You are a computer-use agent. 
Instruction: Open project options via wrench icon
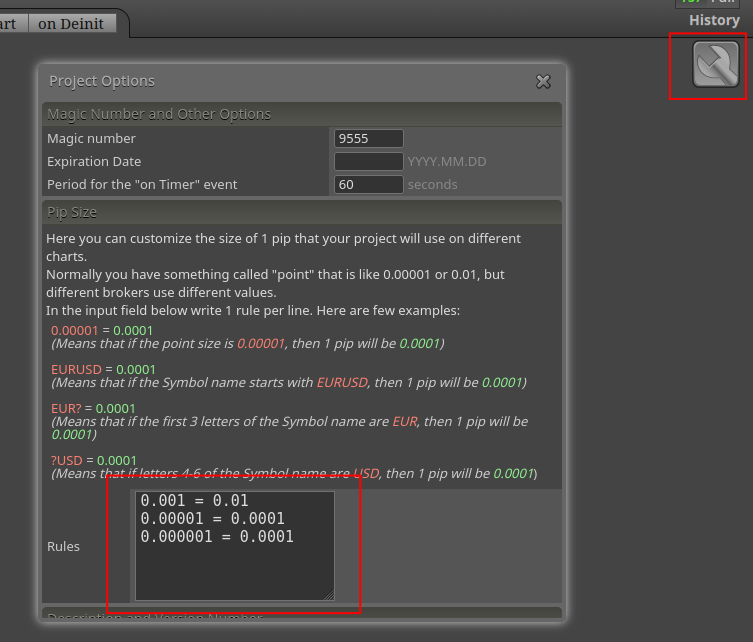[716, 64]
